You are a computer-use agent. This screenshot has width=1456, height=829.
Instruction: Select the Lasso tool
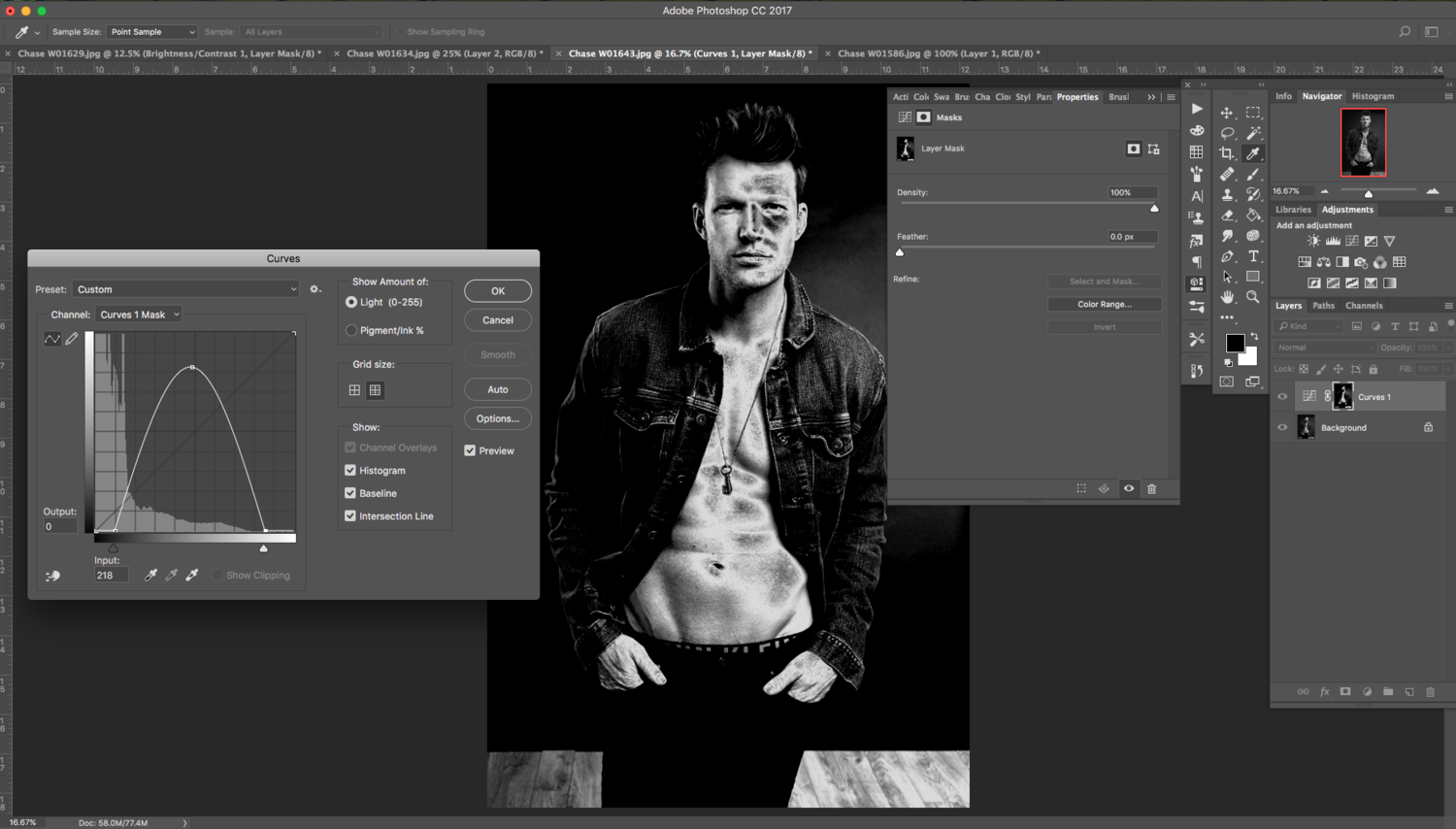[x=1226, y=131]
